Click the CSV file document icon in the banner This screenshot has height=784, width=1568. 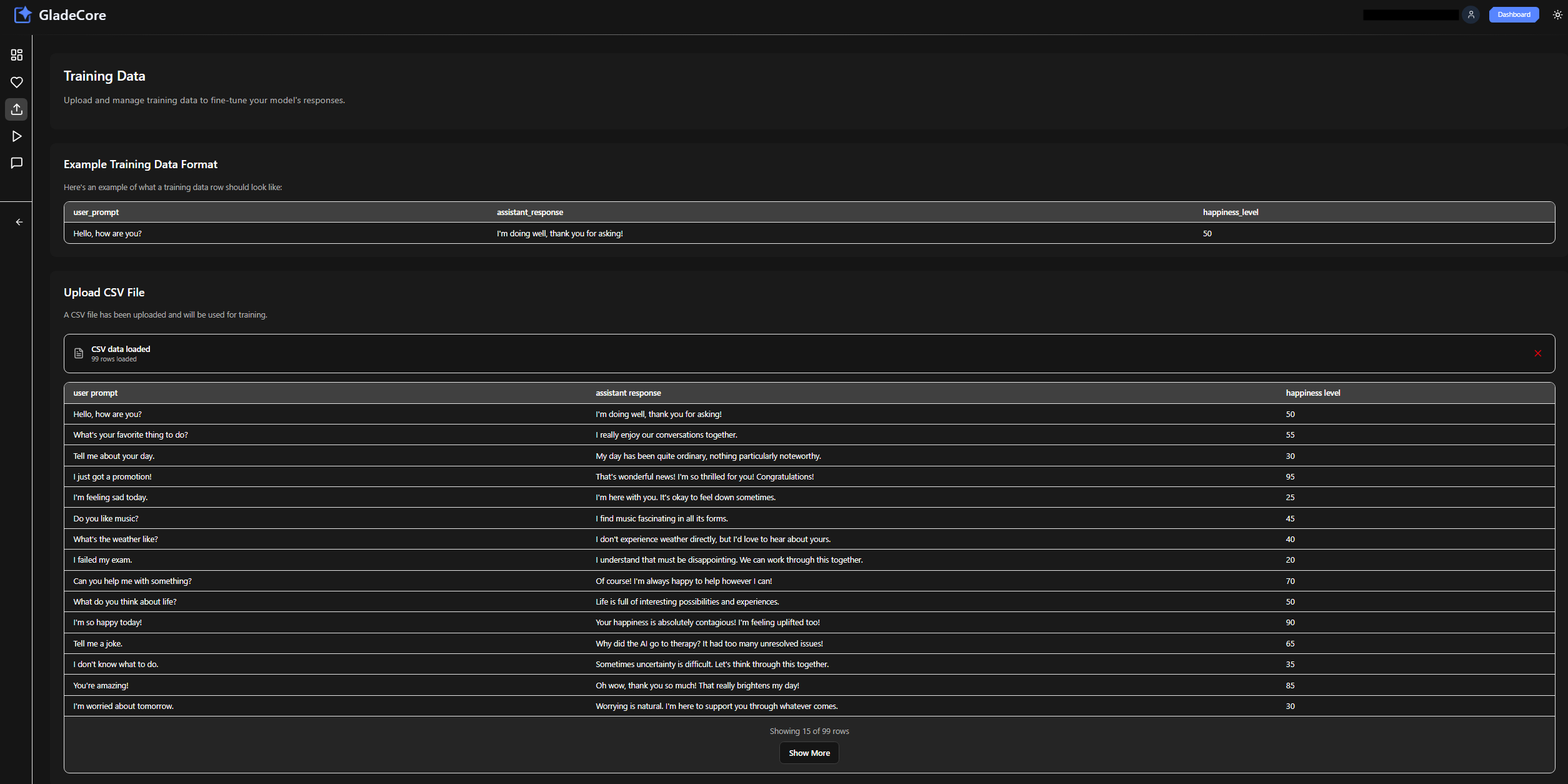[78, 353]
